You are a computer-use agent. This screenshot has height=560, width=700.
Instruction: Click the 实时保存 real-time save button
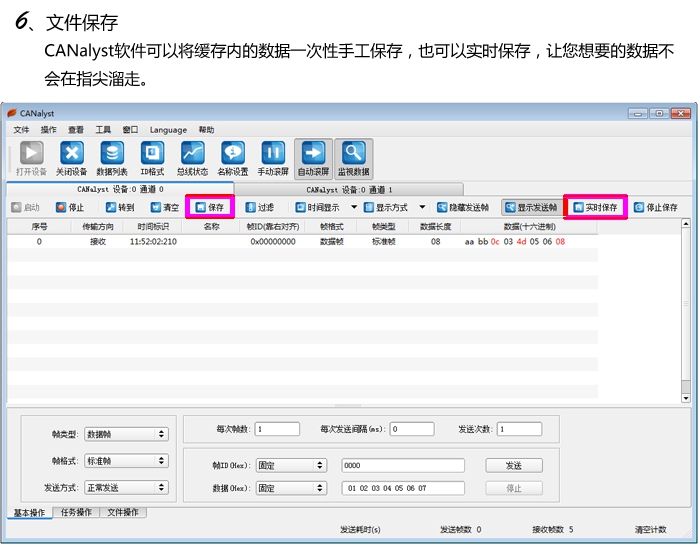click(595, 208)
